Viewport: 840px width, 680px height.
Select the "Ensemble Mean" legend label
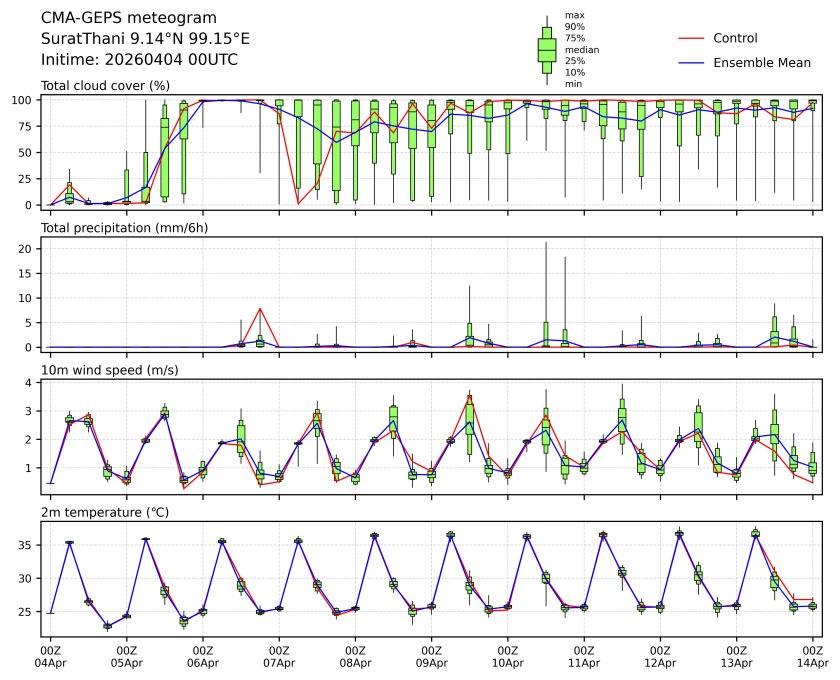point(761,62)
